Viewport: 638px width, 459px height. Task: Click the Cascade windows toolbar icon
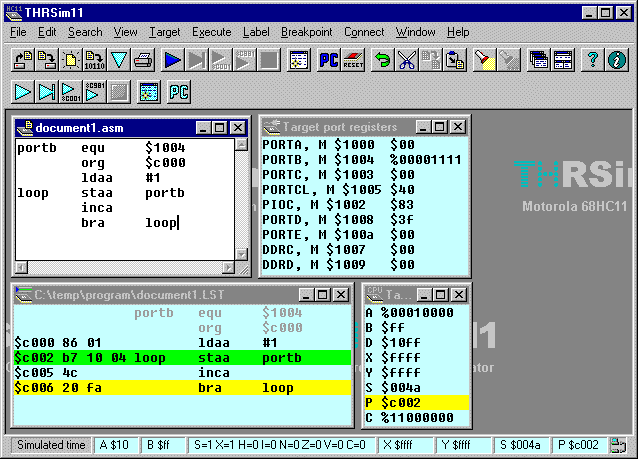point(538,59)
